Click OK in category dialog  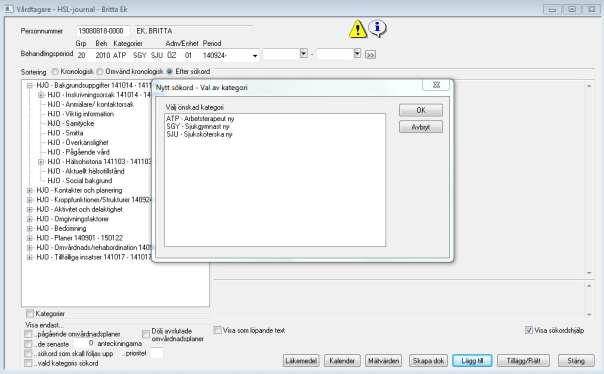(421, 110)
